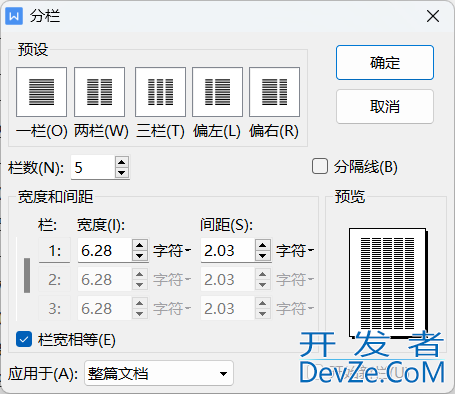455x394 pixels.
Task: Increase column 1 宽度 width with up arrow
Action: [x=139, y=245]
